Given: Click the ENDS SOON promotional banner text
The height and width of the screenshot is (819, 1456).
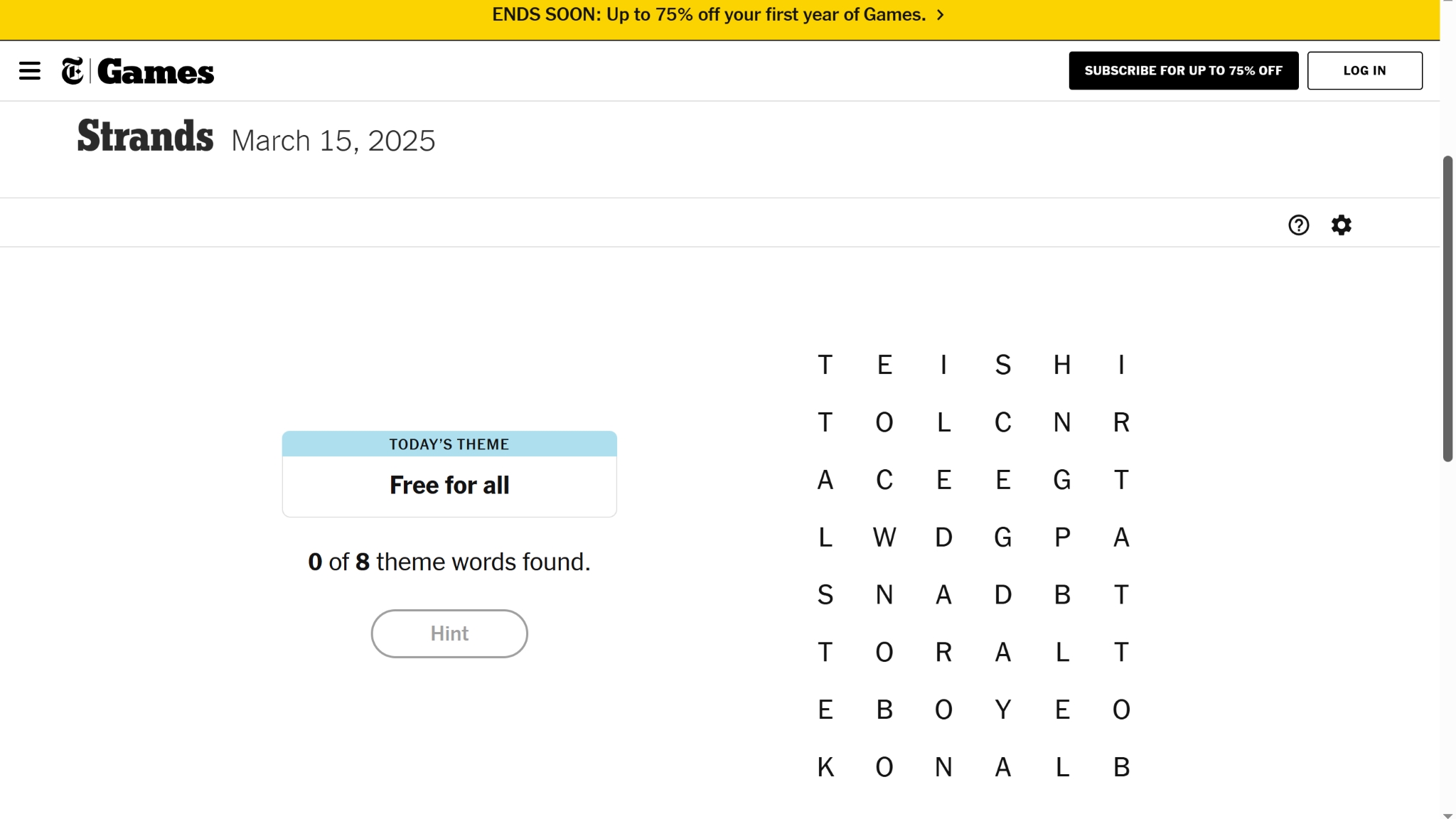Looking at the screenshot, I should (708, 15).
